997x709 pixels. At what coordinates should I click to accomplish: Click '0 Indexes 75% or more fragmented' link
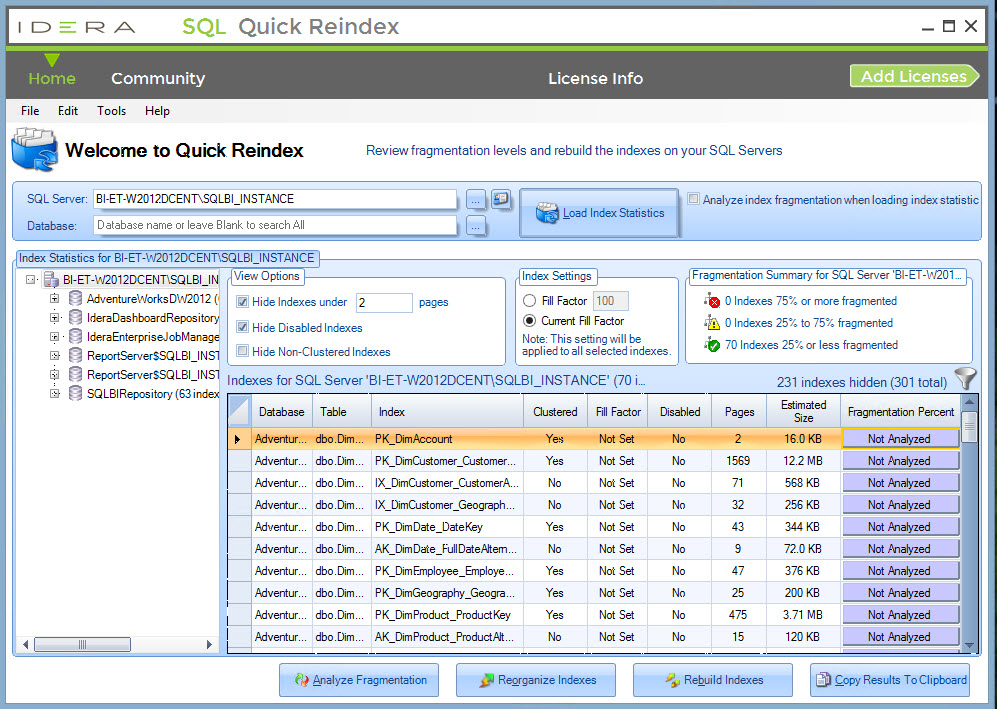click(811, 301)
